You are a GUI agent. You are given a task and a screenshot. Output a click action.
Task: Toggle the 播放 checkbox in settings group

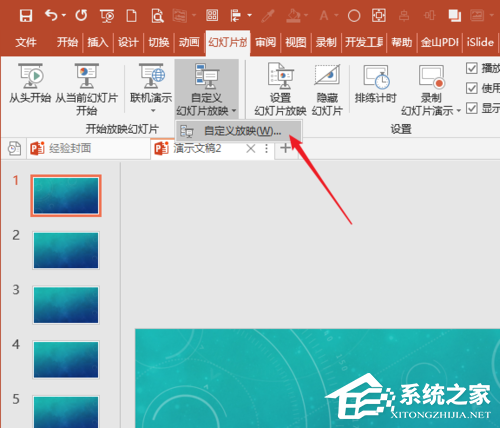tap(472, 68)
